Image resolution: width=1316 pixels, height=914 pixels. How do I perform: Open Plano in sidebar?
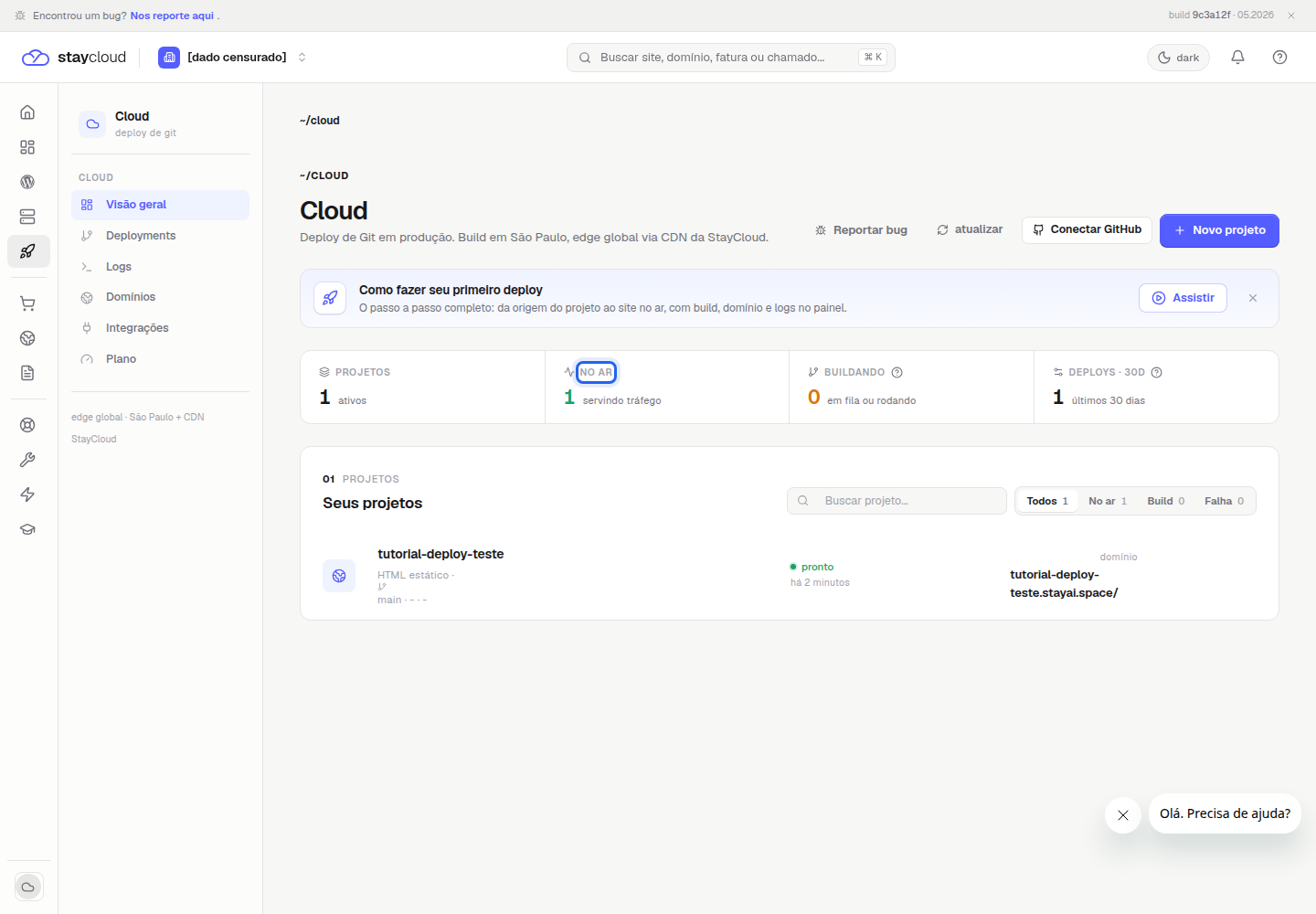(x=160, y=359)
